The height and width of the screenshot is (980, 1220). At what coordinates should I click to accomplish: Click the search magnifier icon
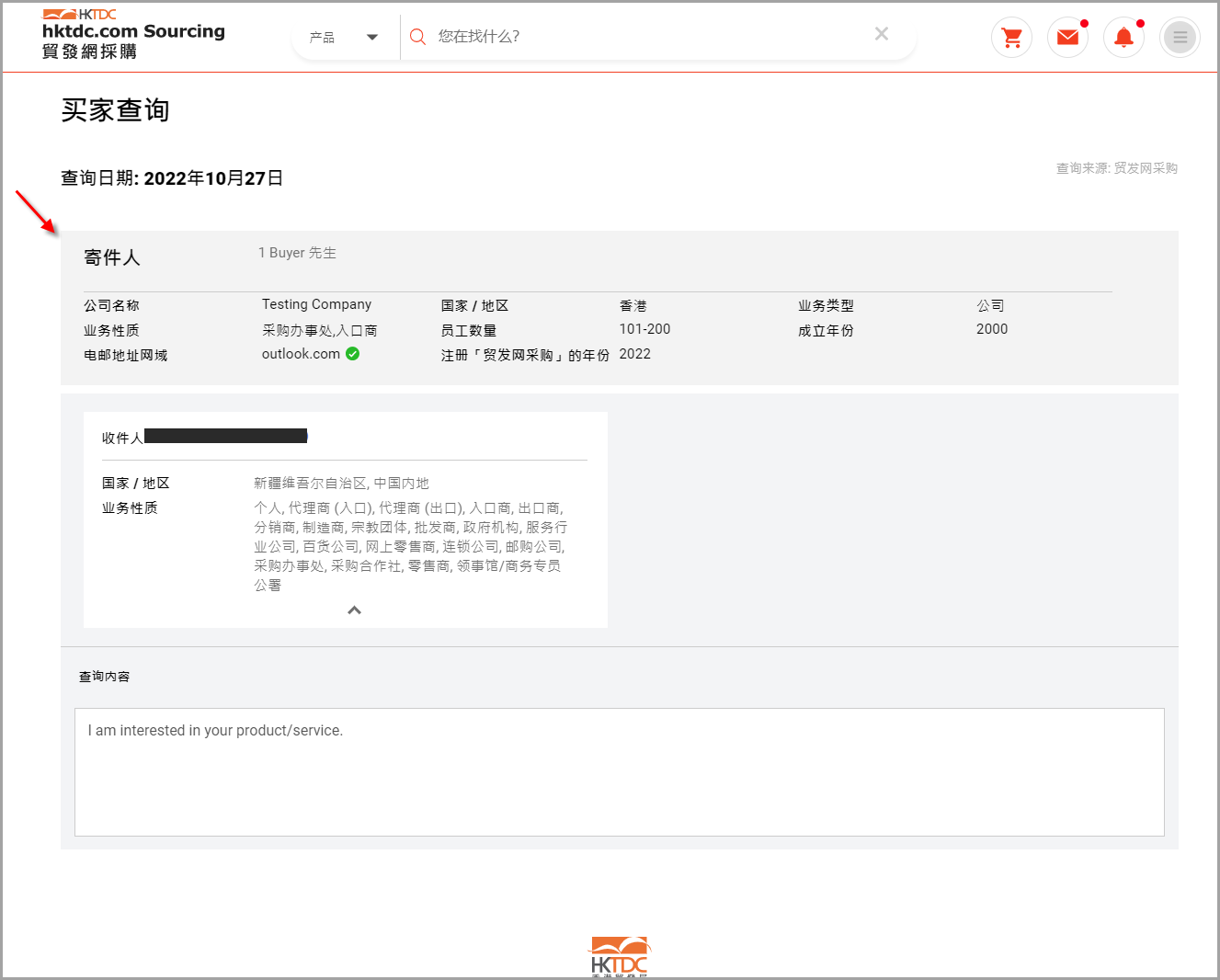pos(417,37)
